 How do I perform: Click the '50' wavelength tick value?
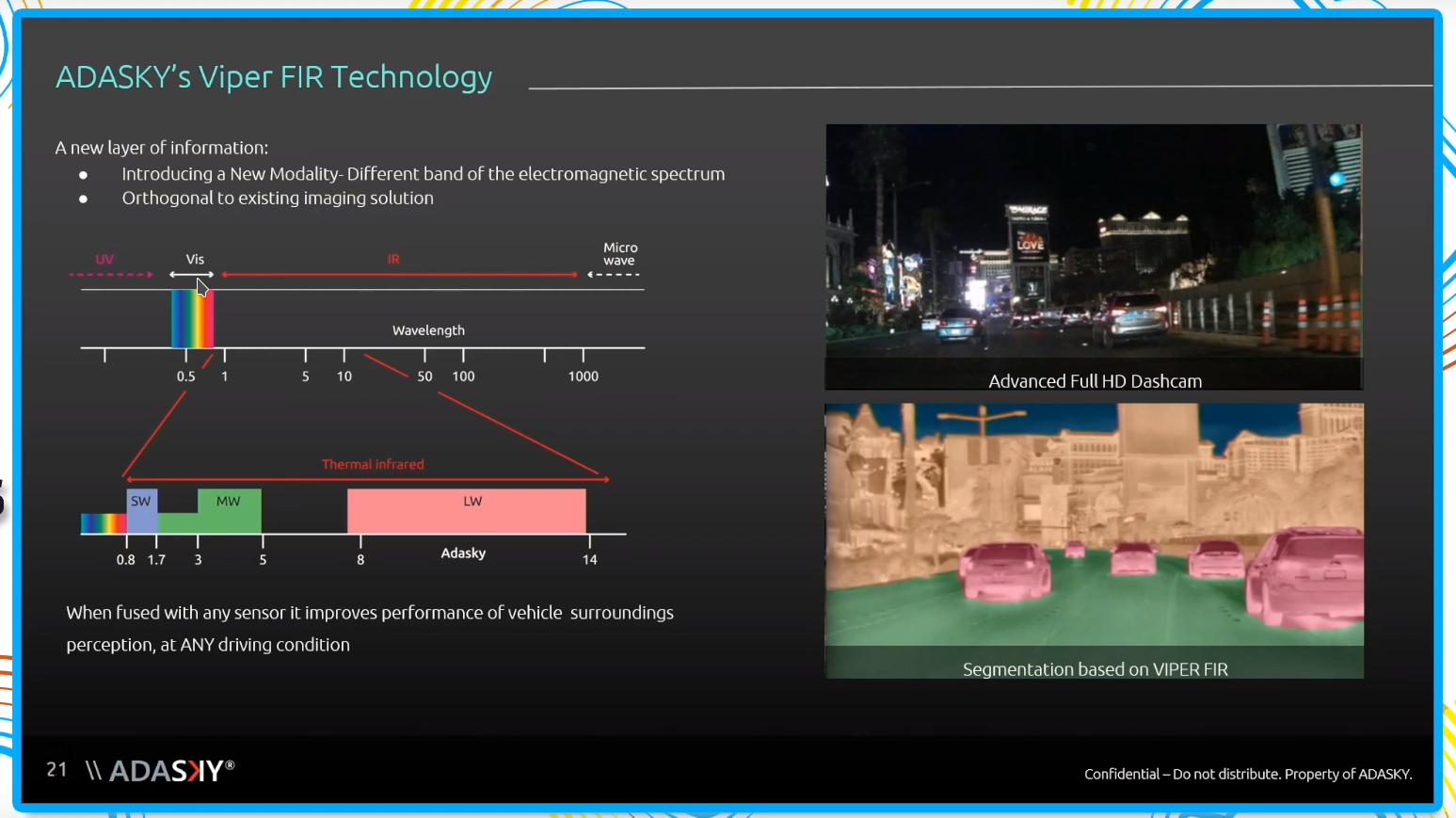pyautogui.click(x=425, y=377)
